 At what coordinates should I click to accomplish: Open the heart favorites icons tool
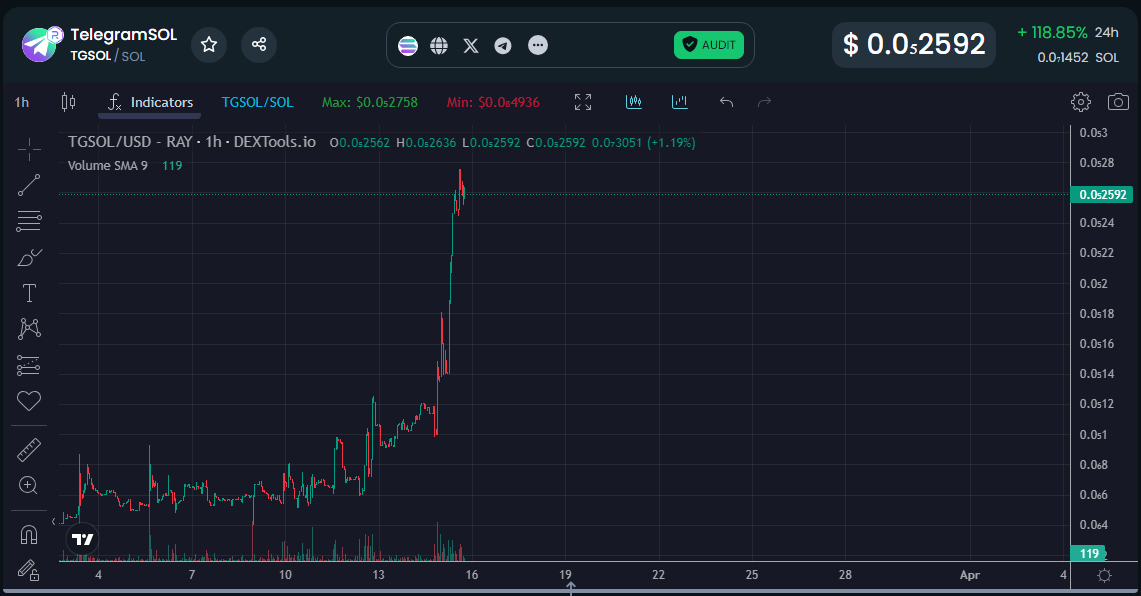pos(29,400)
